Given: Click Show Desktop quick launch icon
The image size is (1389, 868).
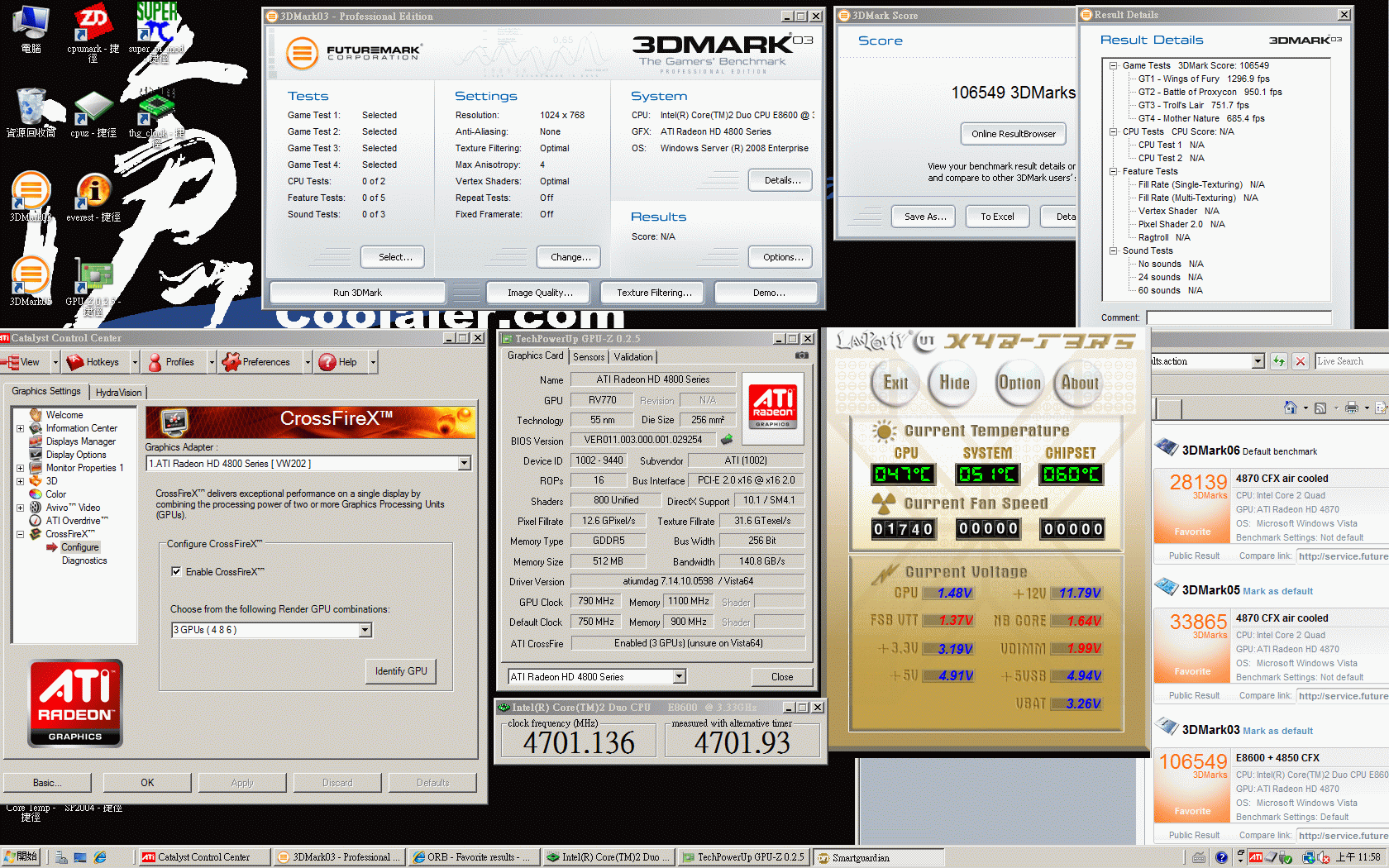Looking at the screenshot, I should [80, 857].
